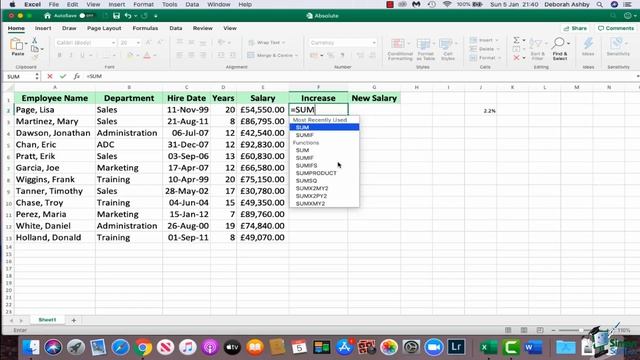Image resolution: width=640 pixels, height=360 pixels.
Task: Click the AutoSum sigma icon
Action: pos(516,40)
